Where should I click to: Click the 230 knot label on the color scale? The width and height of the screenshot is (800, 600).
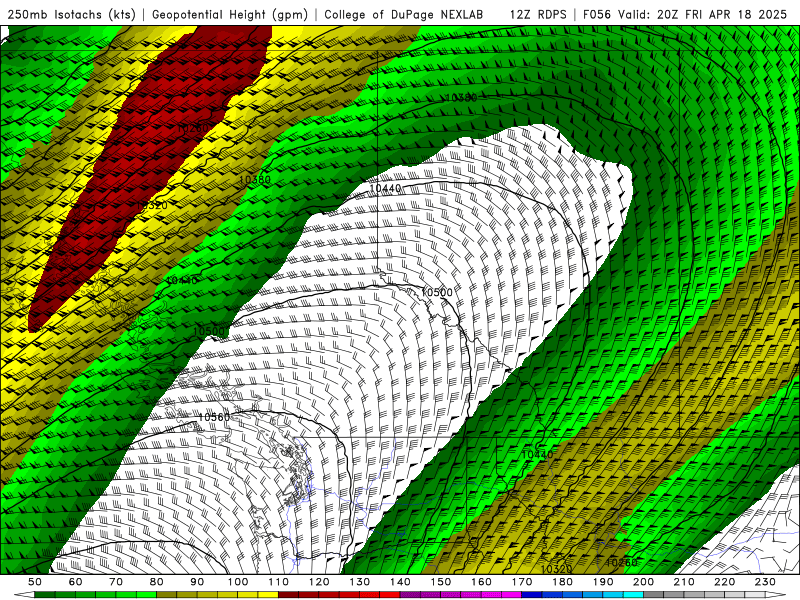(765, 582)
